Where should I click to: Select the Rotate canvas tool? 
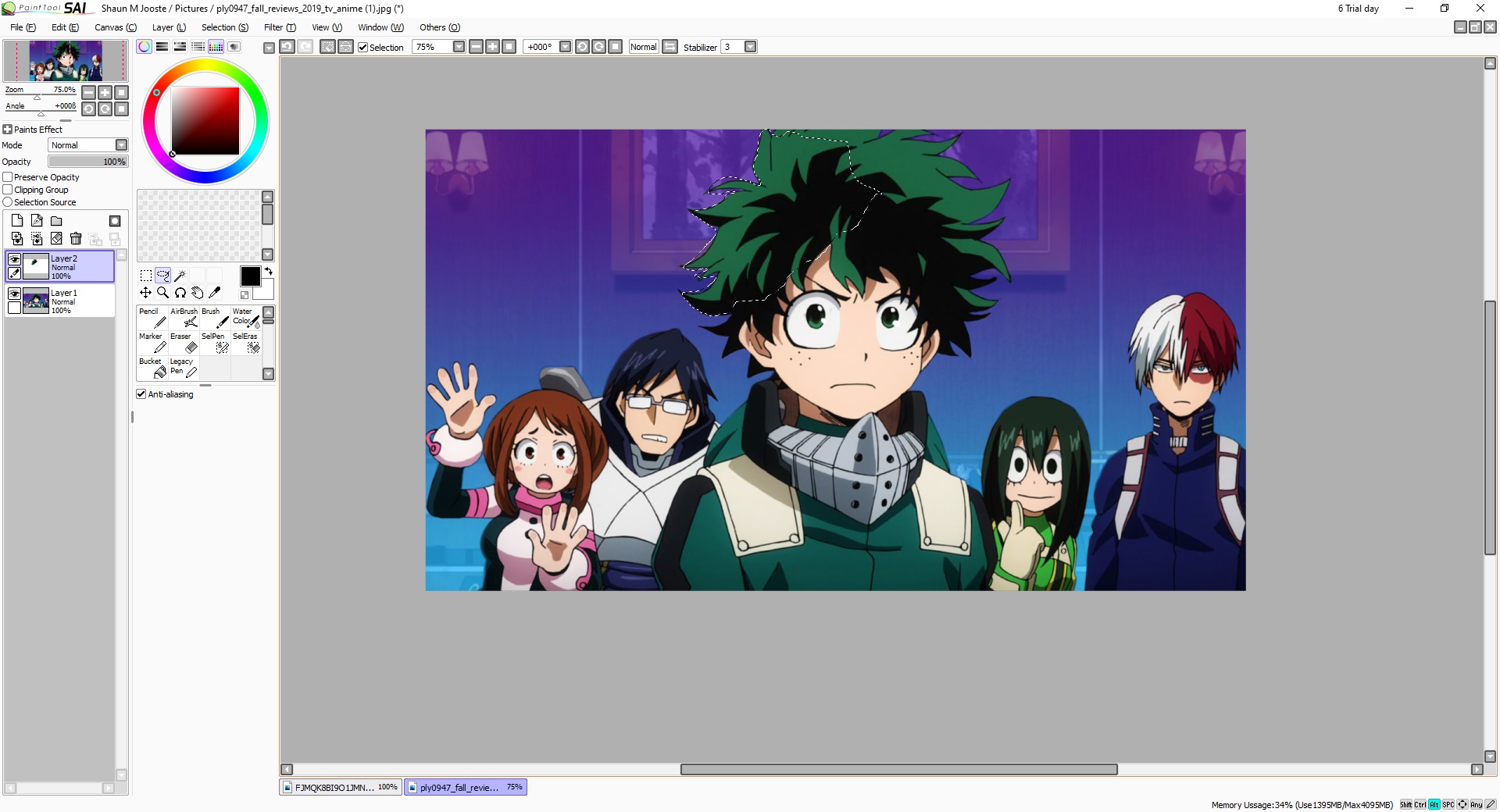click(x=180, y=293)
